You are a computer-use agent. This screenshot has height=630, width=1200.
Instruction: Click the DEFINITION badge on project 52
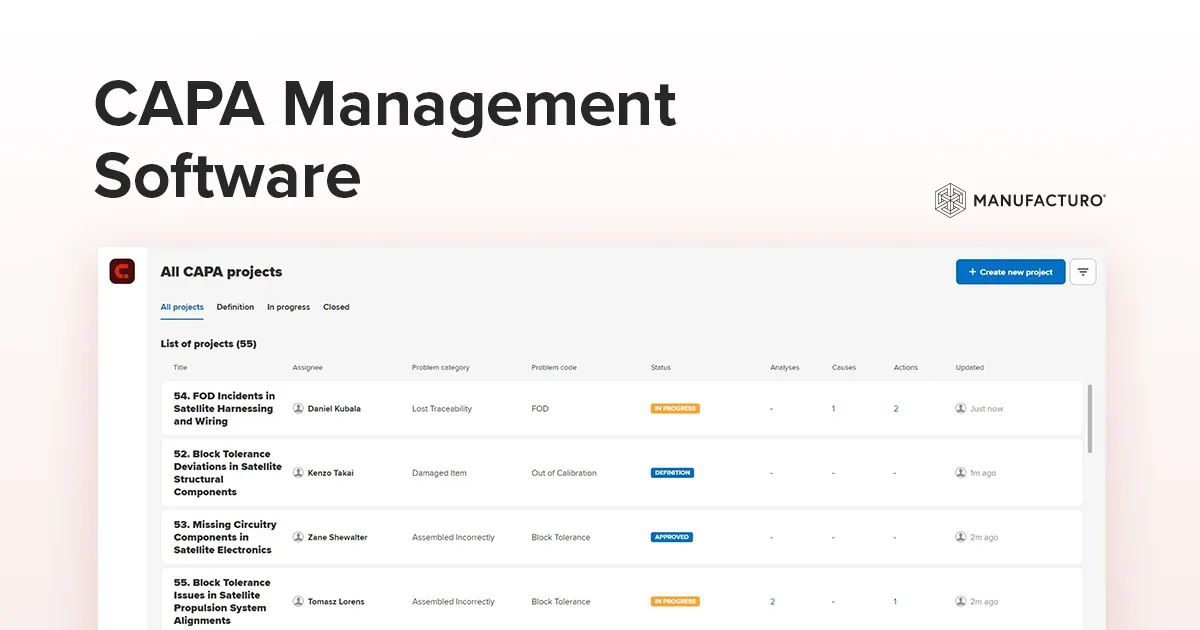(671, 472)
